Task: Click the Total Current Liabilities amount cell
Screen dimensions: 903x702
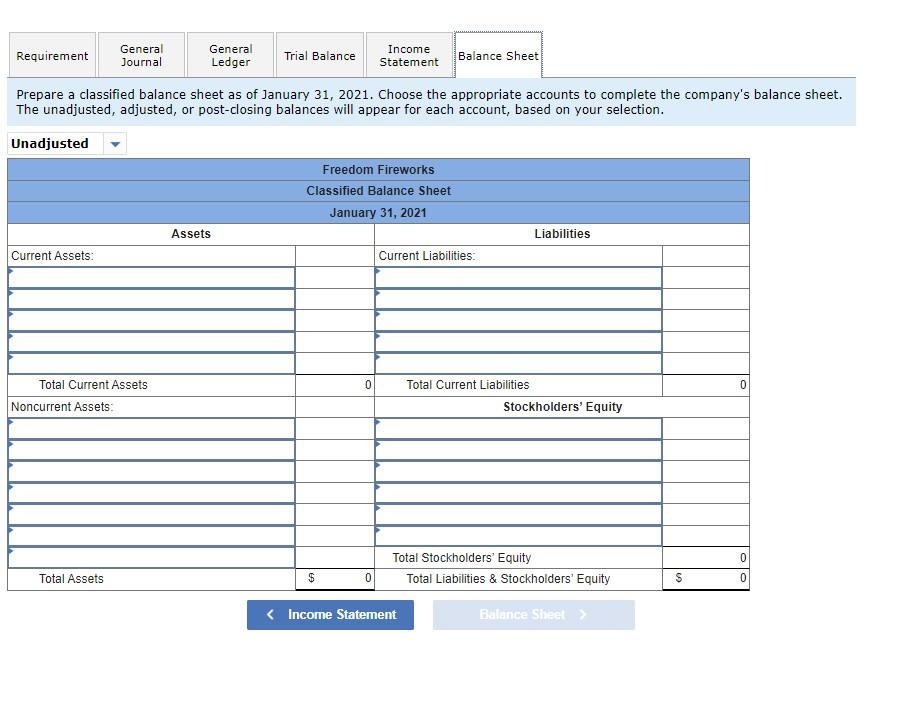Action: [705, 385]
